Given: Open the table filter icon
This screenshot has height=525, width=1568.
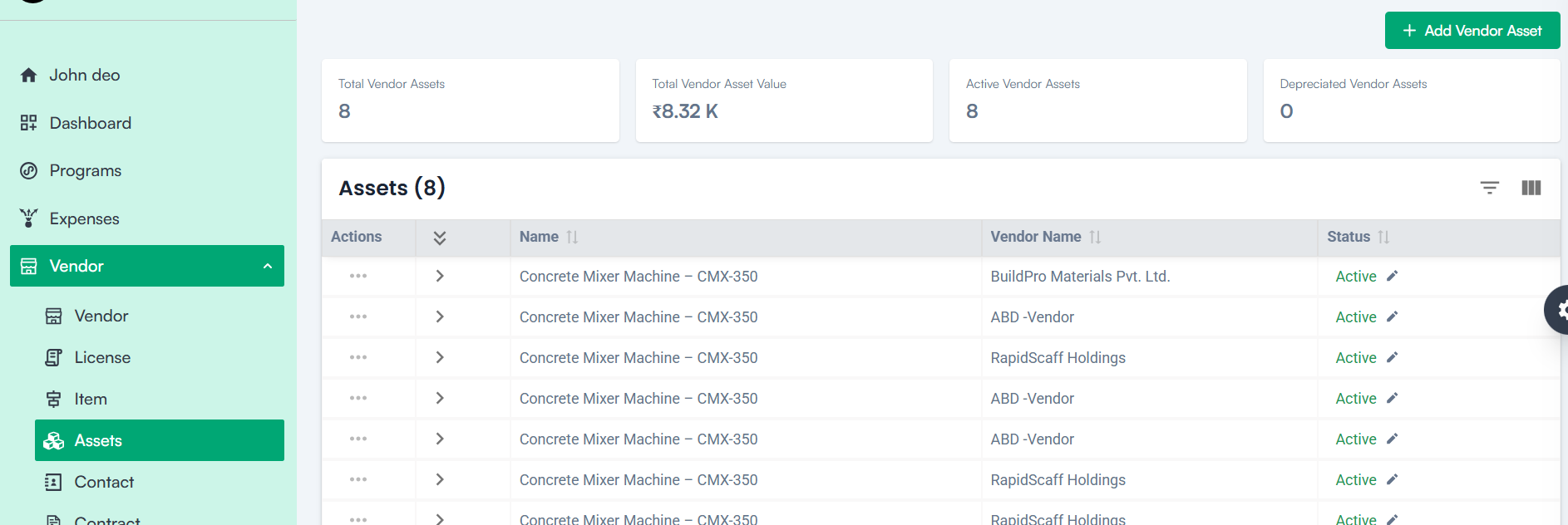Looking at the screenshot, I should pos(1489,188).
